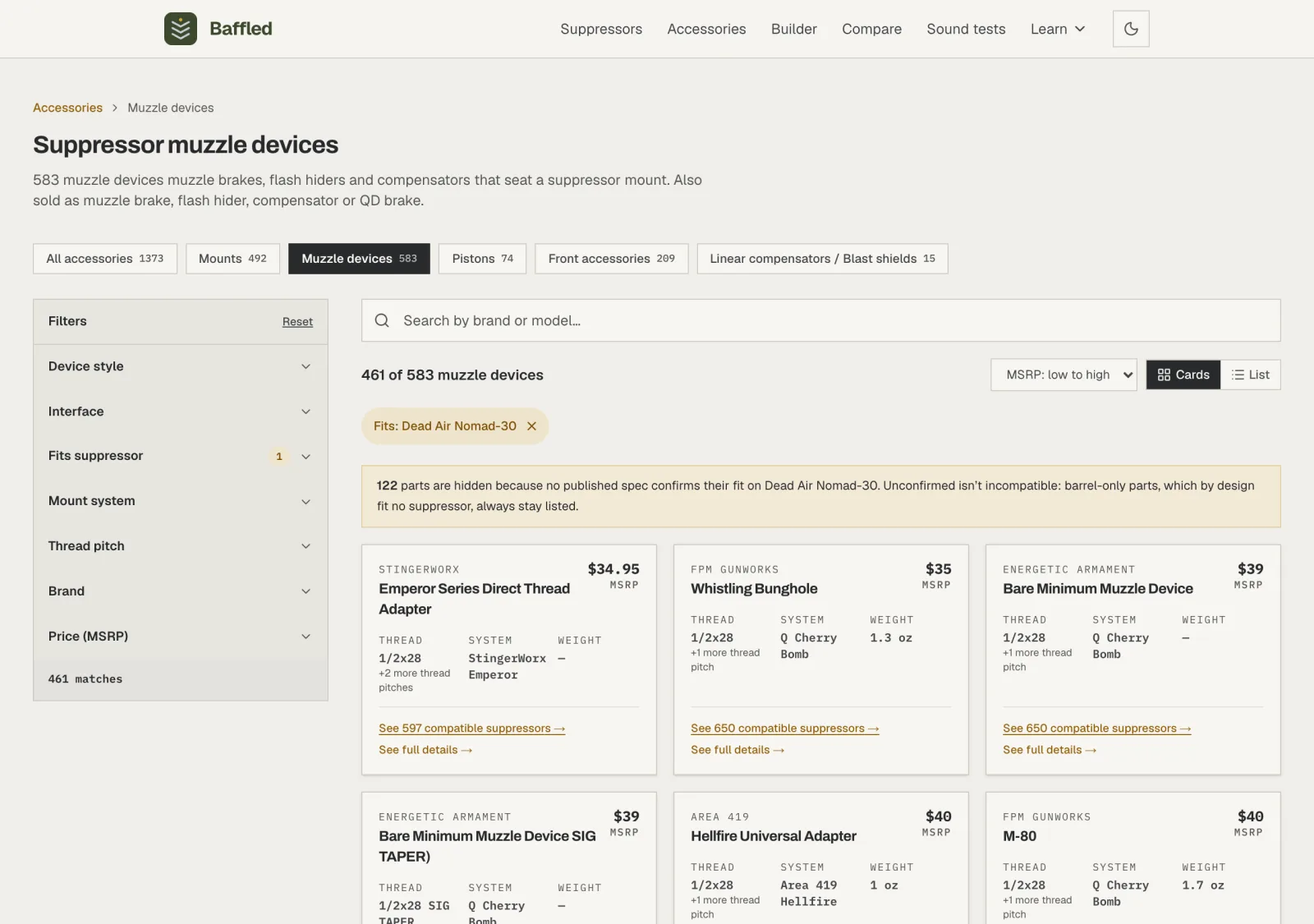Screen dimensions: 1314x924
Task: Expand the Mount system filter
Action: pos(181,501)
